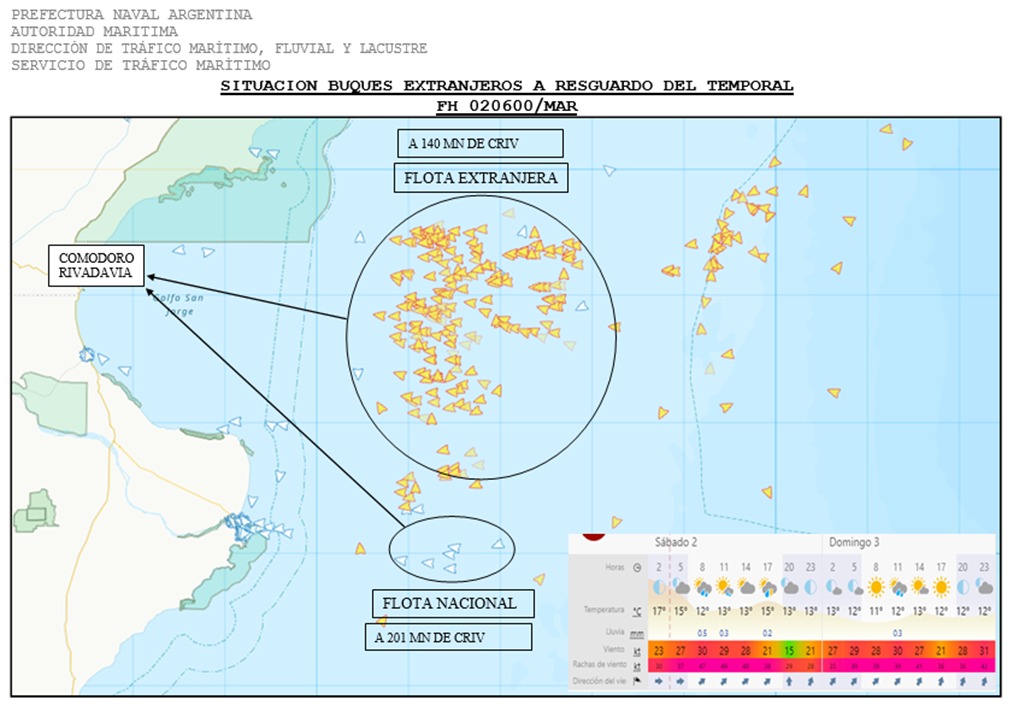Click the half-moon icon at Sábado 2 hours
This screenshot has height=711, width=1019.
tap(658, 587)
